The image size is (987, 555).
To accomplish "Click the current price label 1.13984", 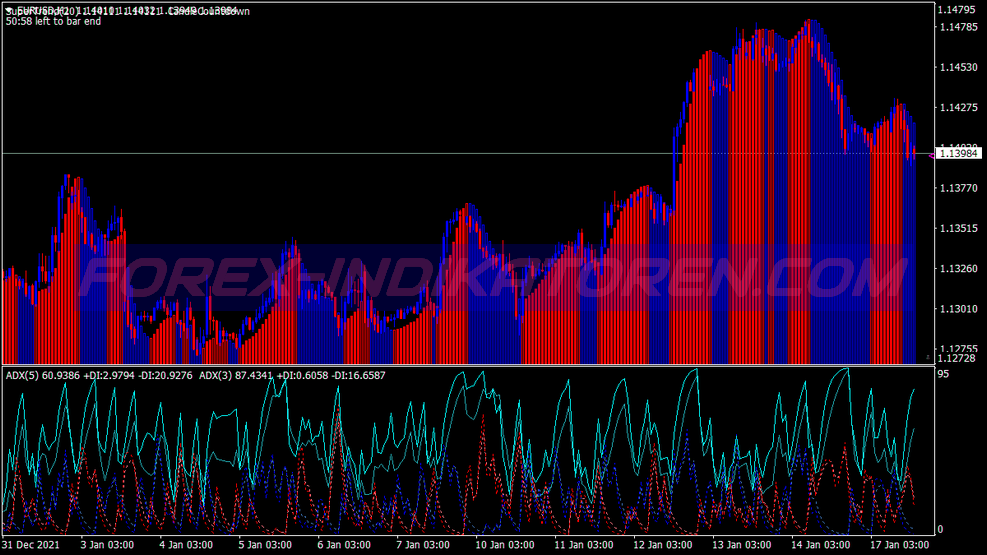I will [x=958, y=153].
